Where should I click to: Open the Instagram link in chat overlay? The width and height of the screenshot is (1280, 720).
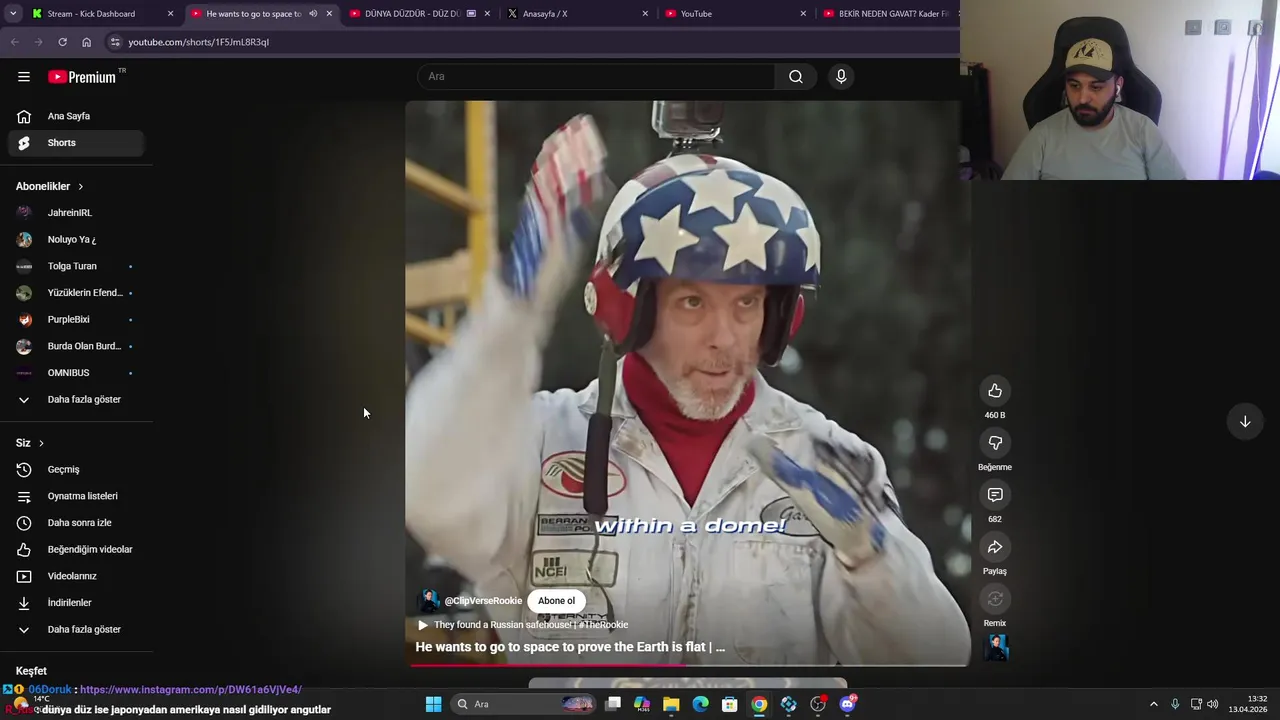[x=190, y=689]
